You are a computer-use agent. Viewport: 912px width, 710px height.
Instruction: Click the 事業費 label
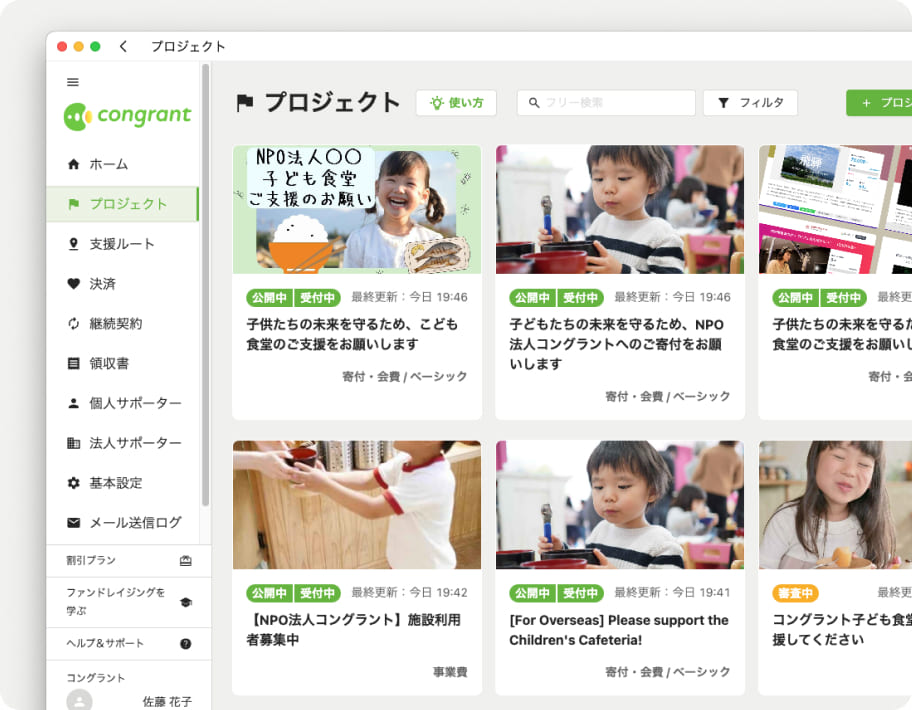[x=450, y=672]
